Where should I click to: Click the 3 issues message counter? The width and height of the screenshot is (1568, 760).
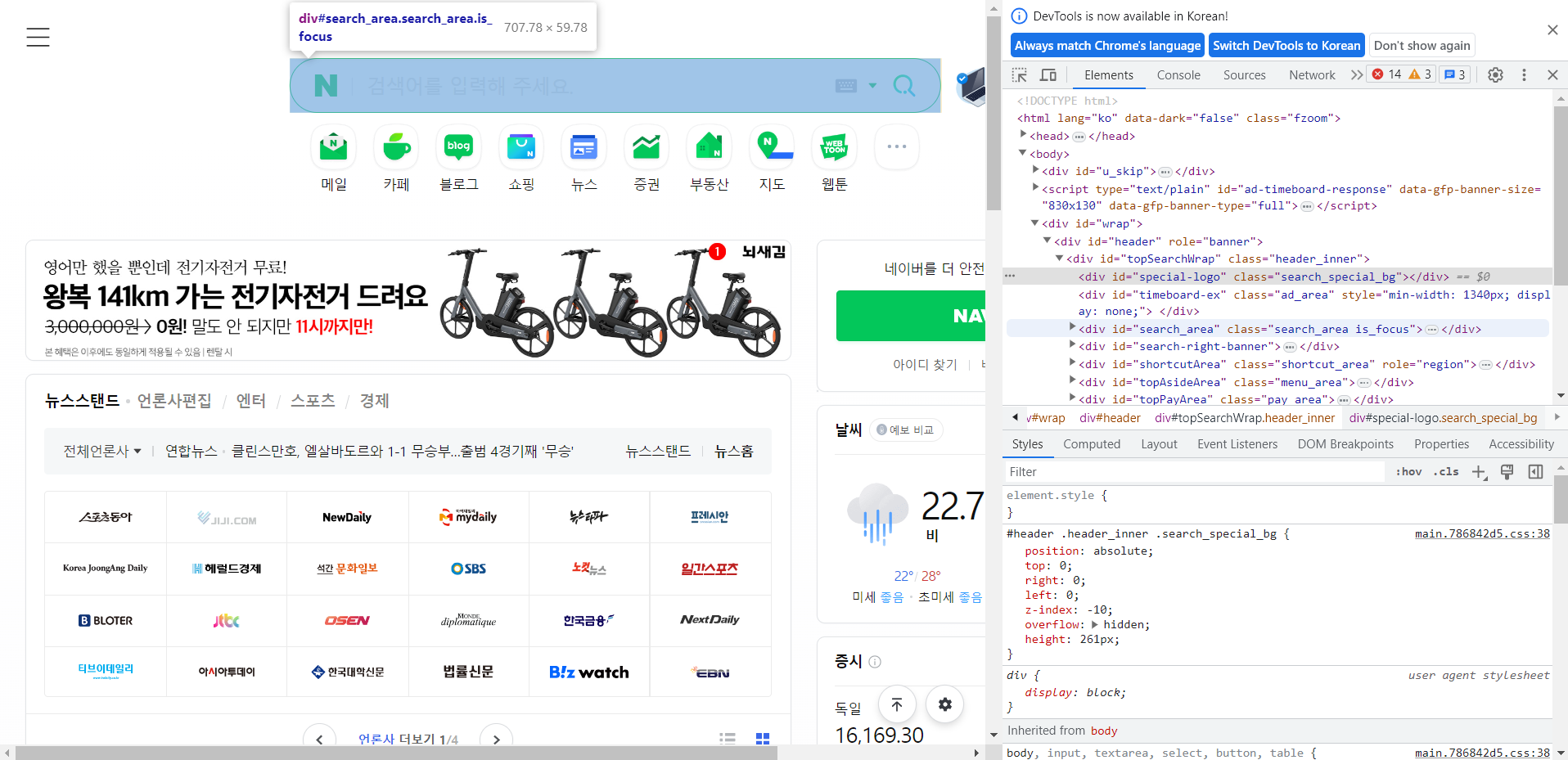[x=1455, y=74]
